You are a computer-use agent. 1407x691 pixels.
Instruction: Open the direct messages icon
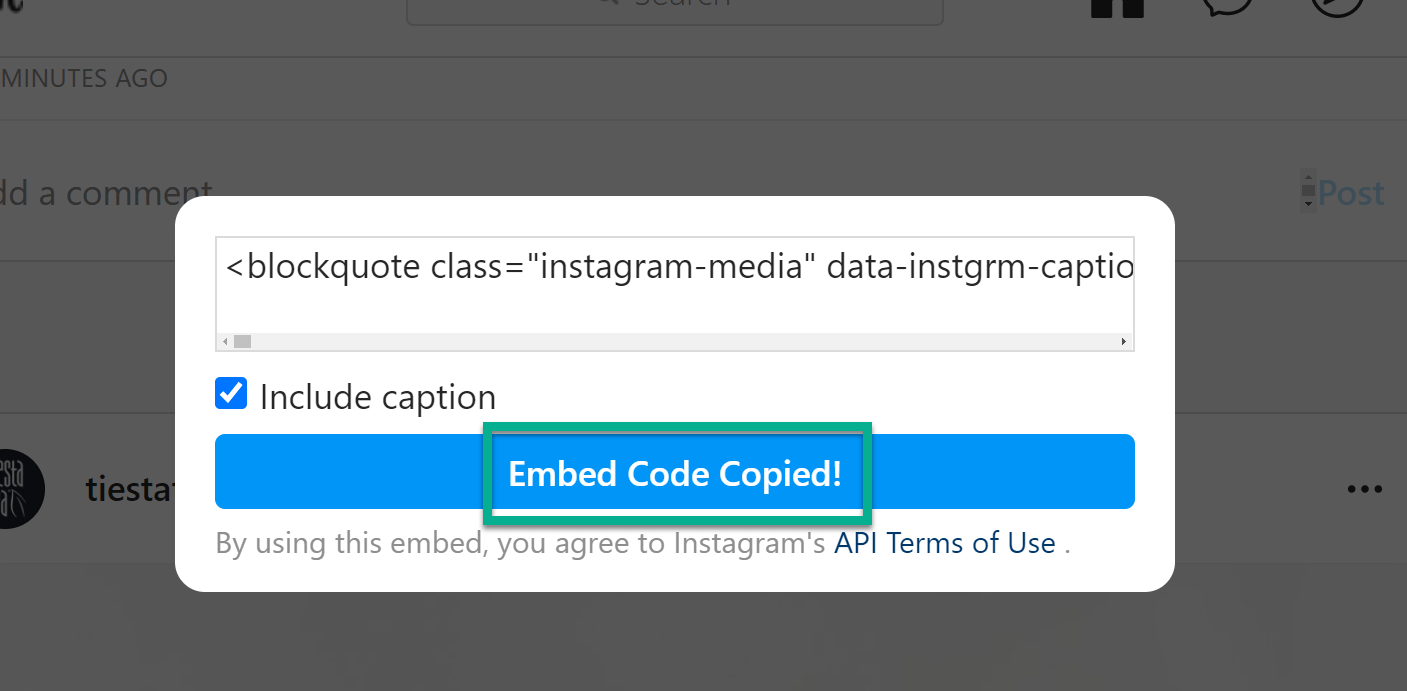[1227, 6]
